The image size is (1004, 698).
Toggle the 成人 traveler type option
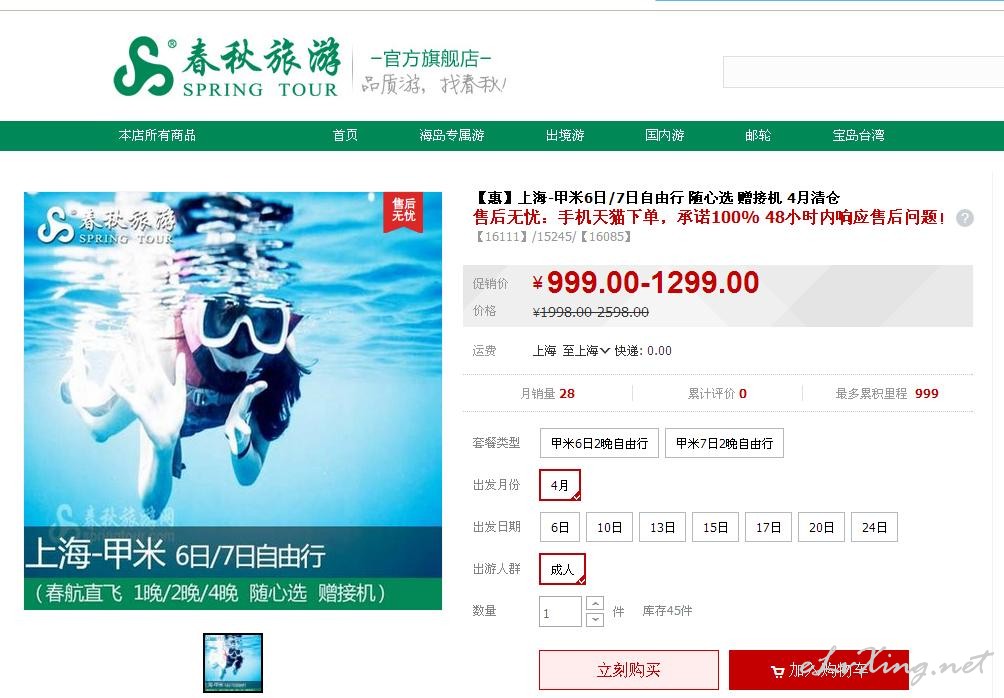[562, 569]
